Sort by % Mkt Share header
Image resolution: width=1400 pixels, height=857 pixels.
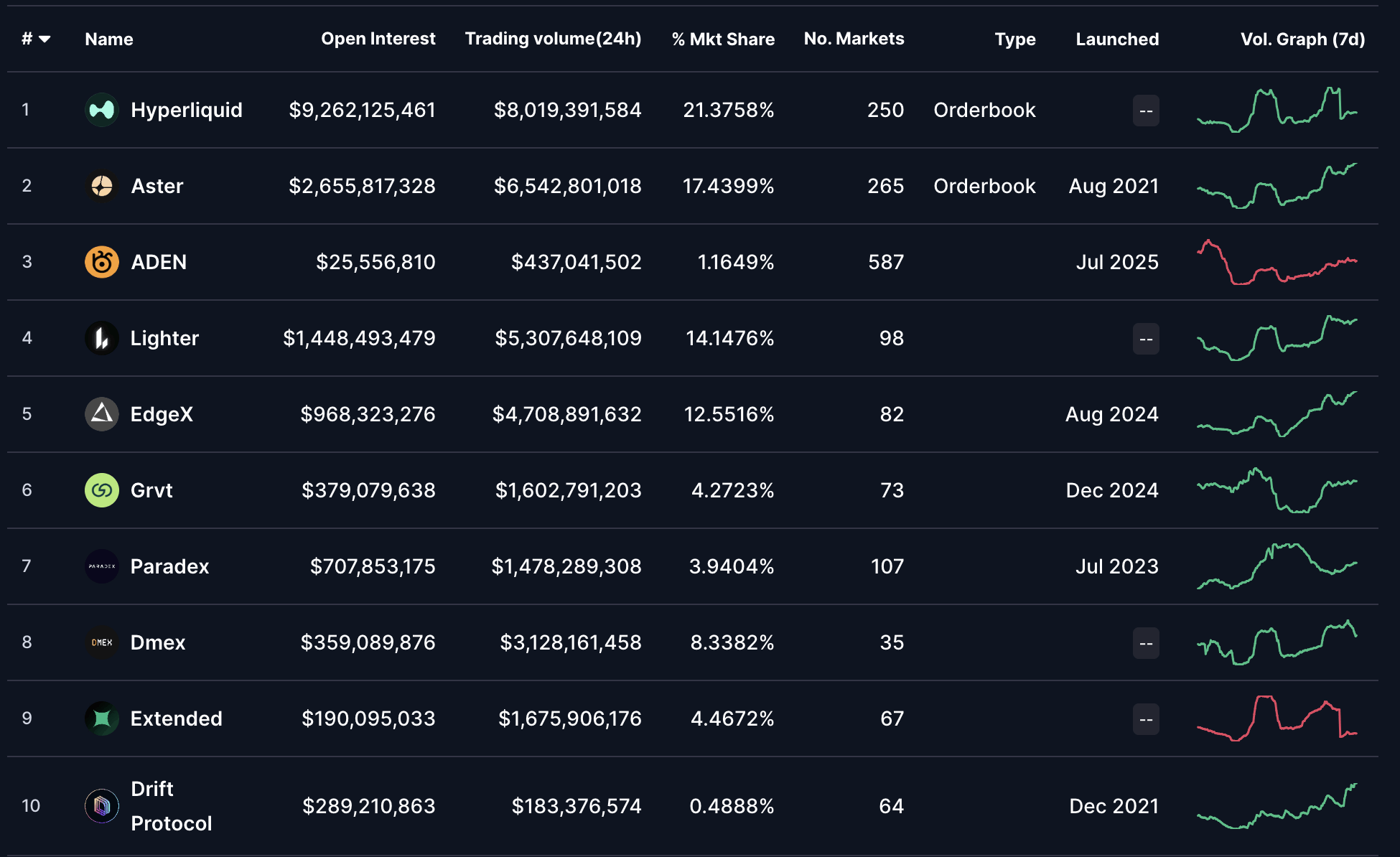pos(723,39)
